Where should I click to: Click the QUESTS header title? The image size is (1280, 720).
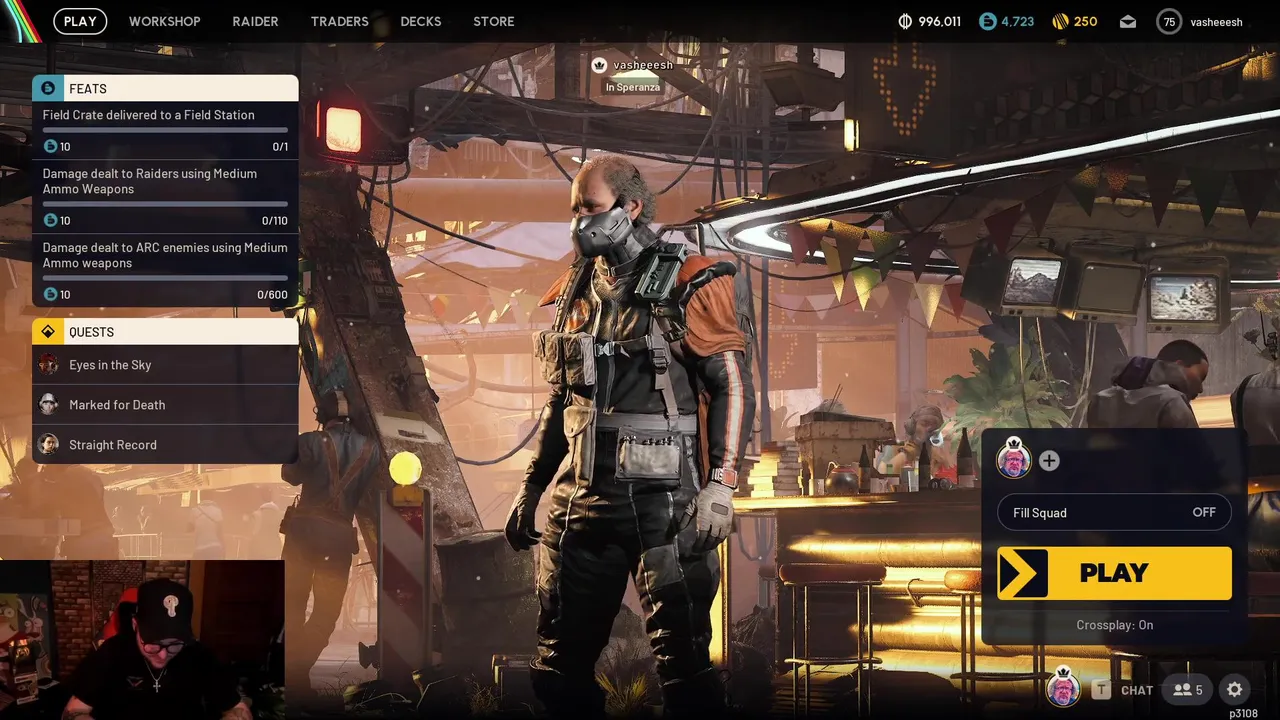91,332
